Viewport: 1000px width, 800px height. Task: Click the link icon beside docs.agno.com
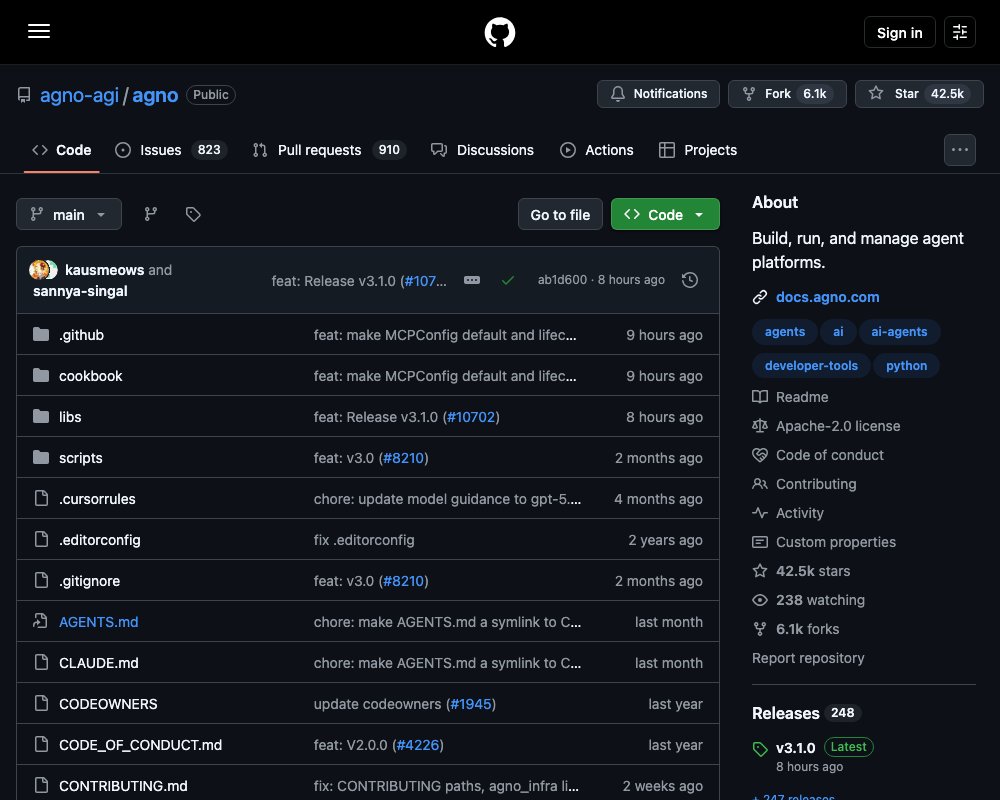click(x=760, y=297)
